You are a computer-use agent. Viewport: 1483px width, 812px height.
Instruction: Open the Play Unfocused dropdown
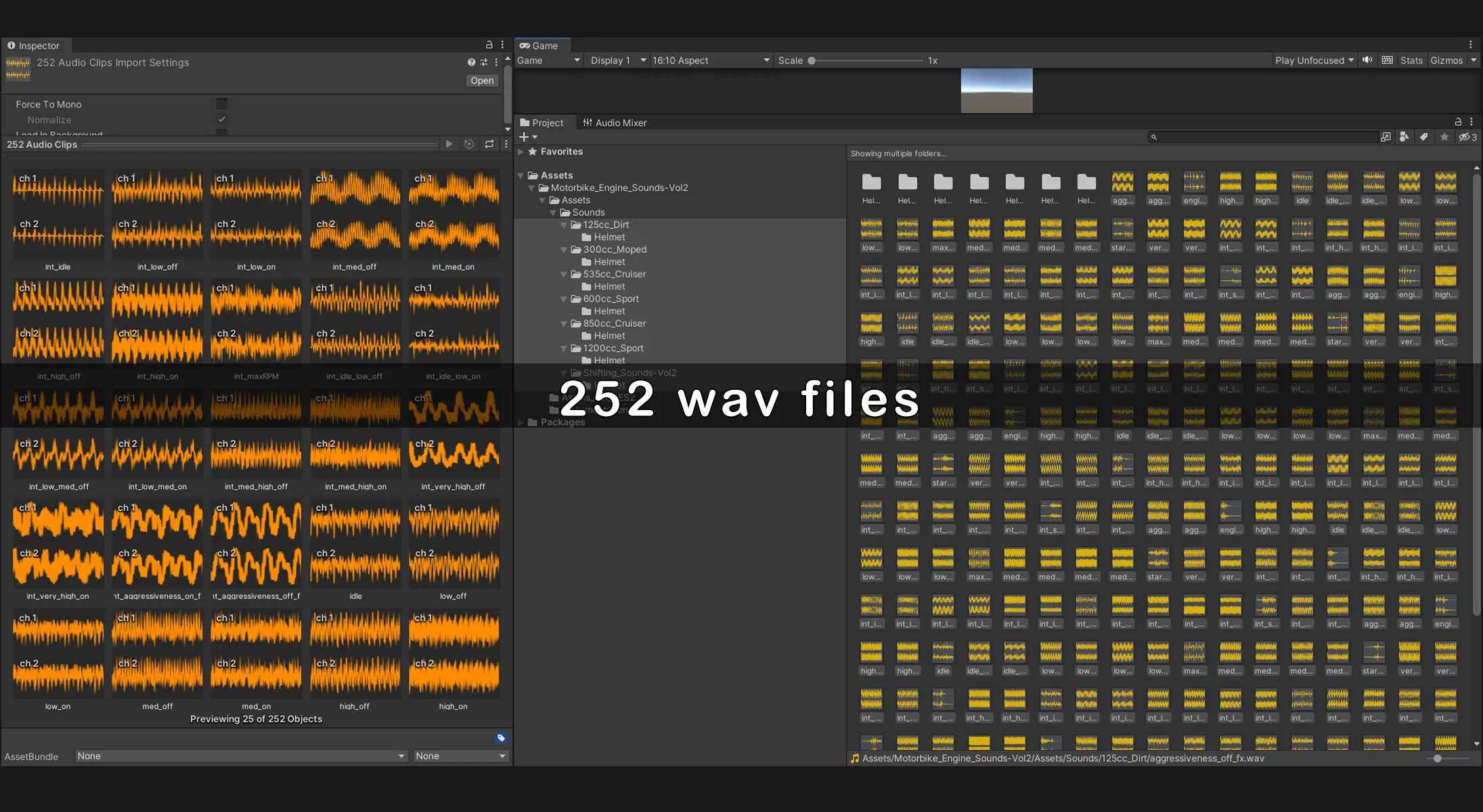coord(1314,60)
